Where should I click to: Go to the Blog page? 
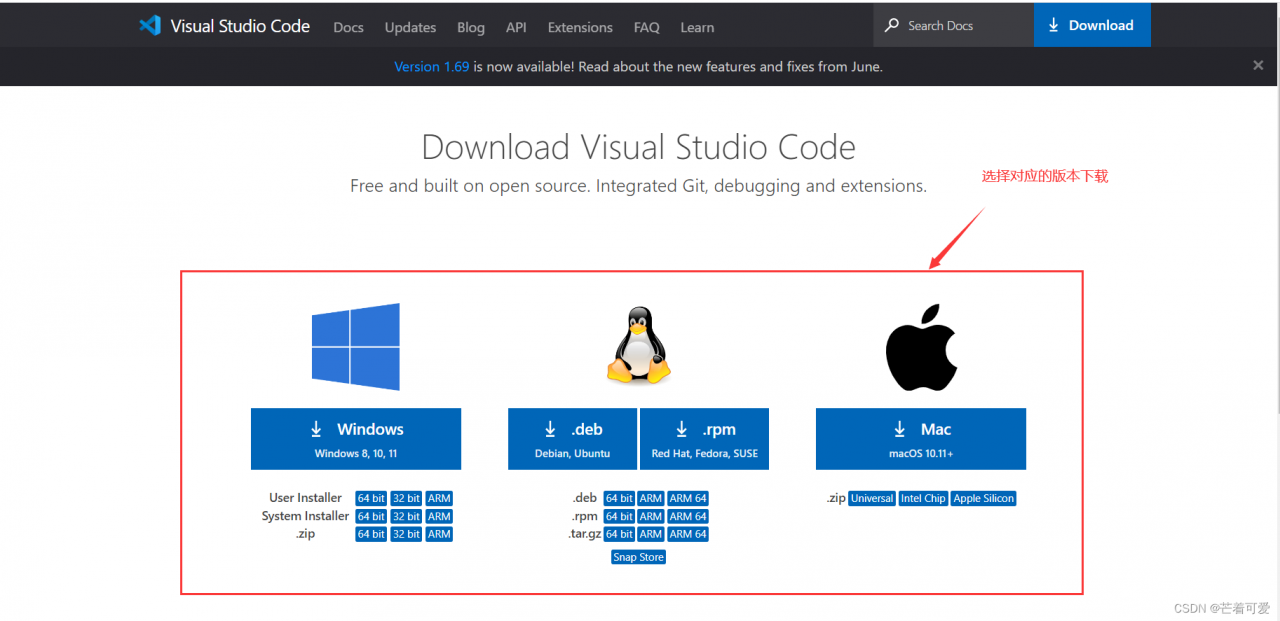click(470, 27)
